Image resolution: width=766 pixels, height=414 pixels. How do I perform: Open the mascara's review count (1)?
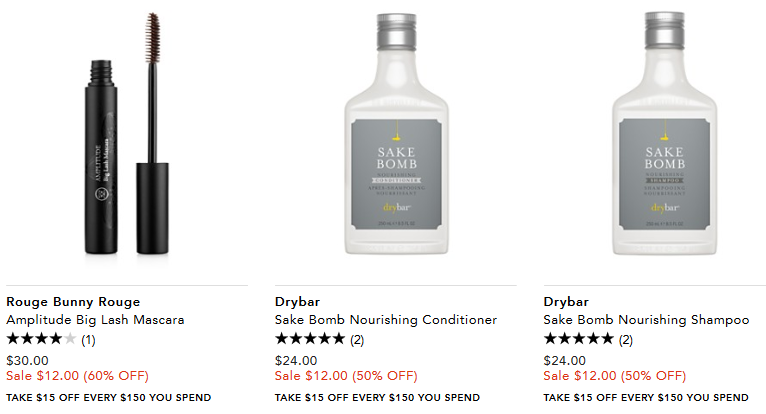[88, 340]
